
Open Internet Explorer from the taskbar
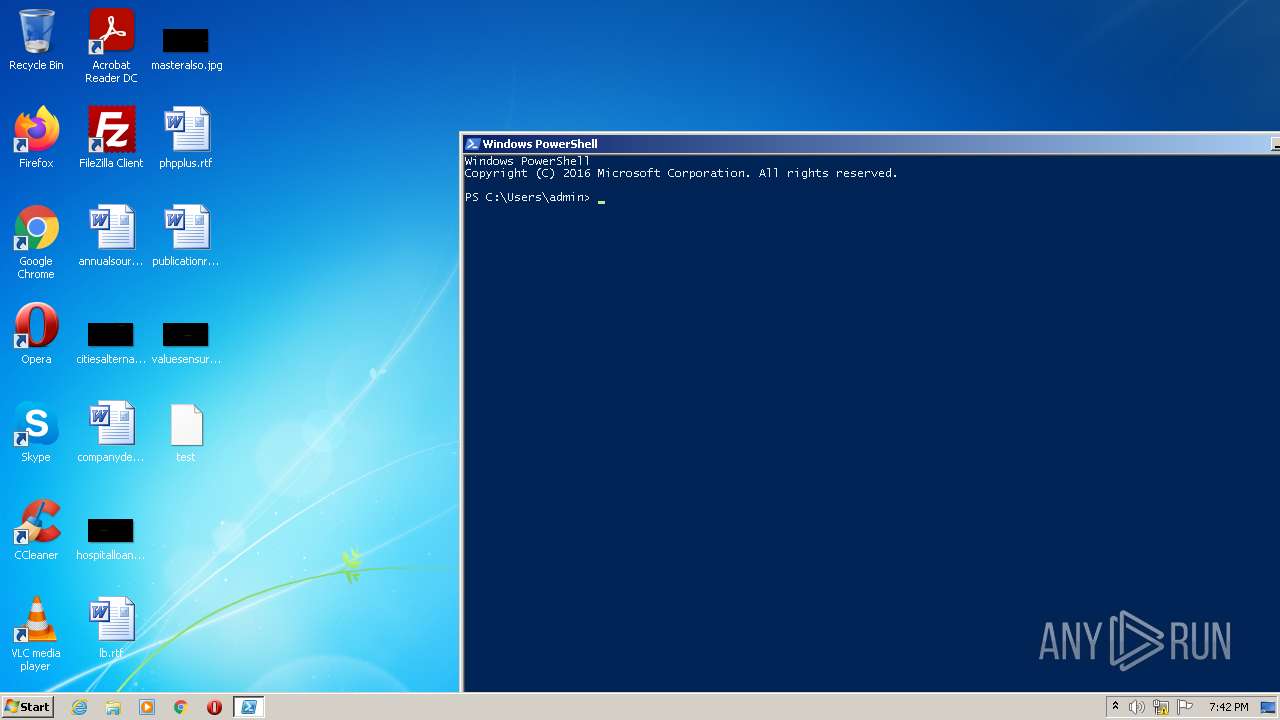[80, 707]
